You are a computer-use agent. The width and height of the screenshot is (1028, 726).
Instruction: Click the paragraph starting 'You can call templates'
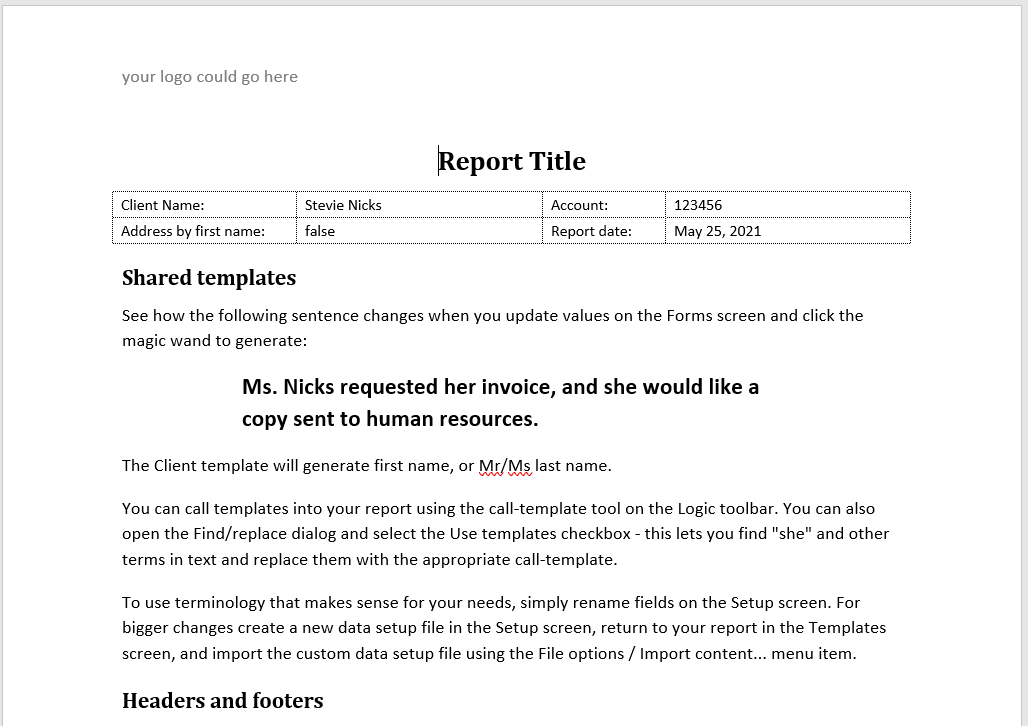click(505, 534)
